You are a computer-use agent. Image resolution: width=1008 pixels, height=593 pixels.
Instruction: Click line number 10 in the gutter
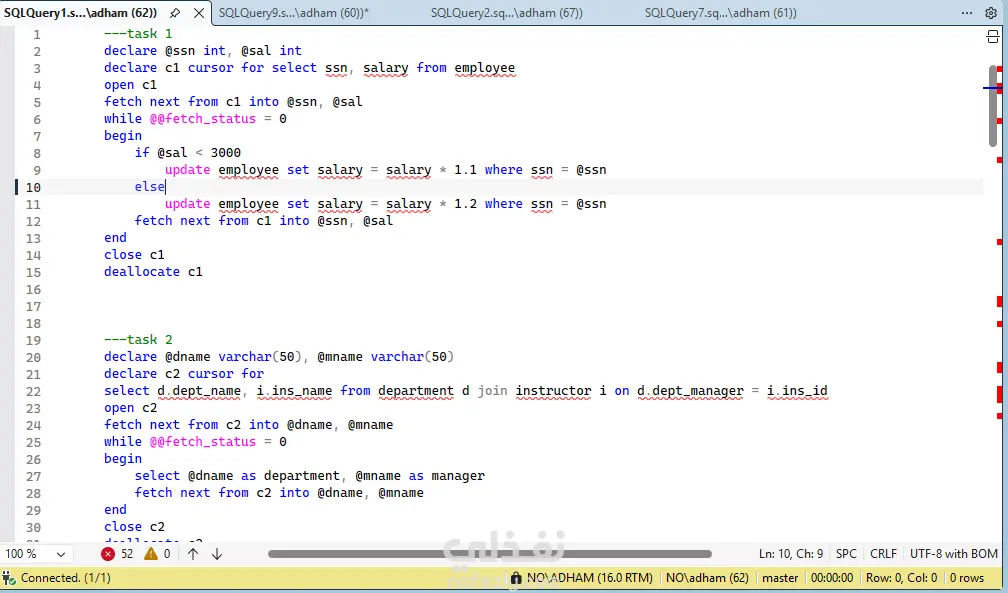pos(33,187)
